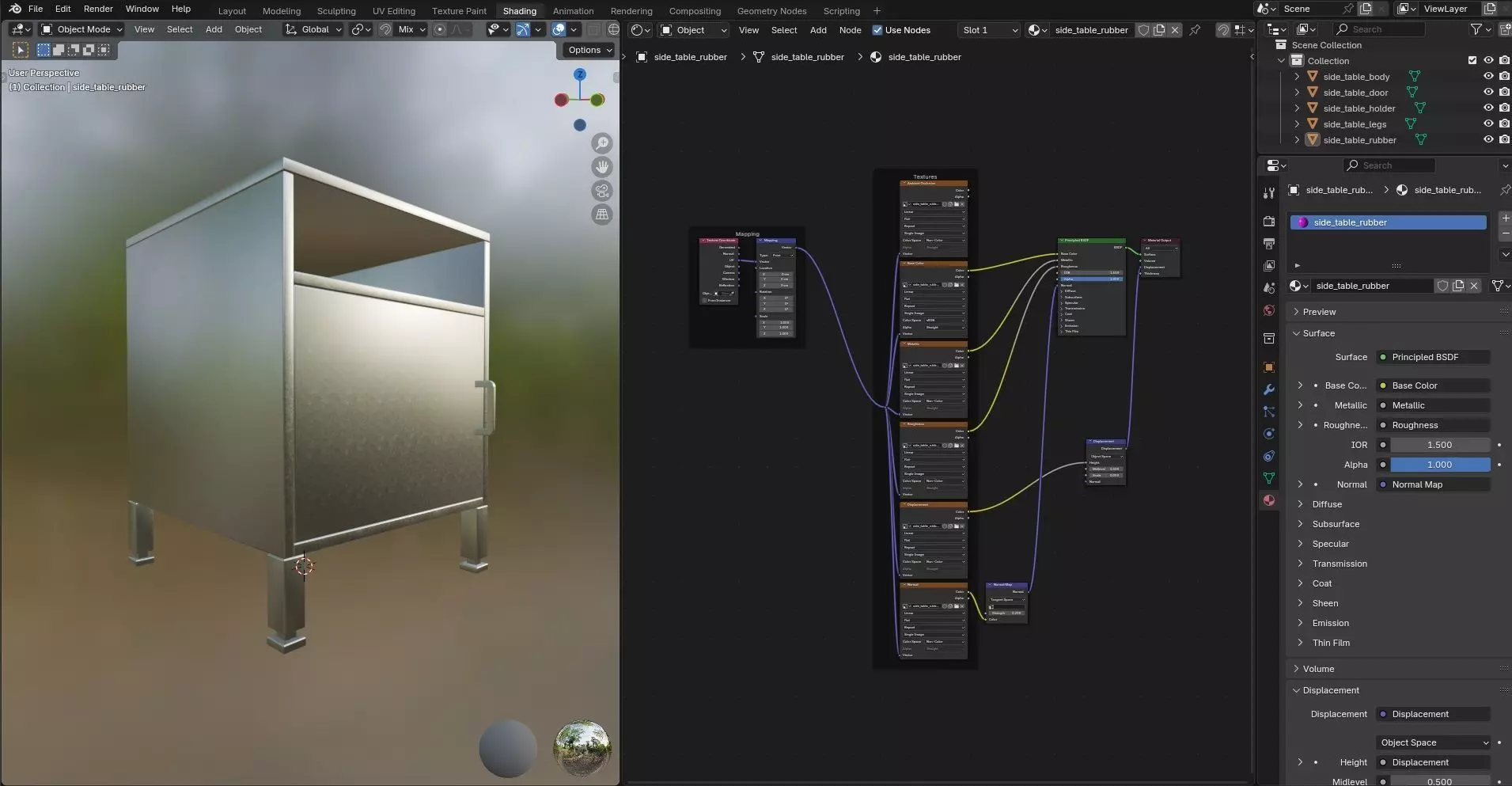1512x786 pixels.
Task: Unlink the side_table_rubber material with X
Action: (x=1175, y=30)
